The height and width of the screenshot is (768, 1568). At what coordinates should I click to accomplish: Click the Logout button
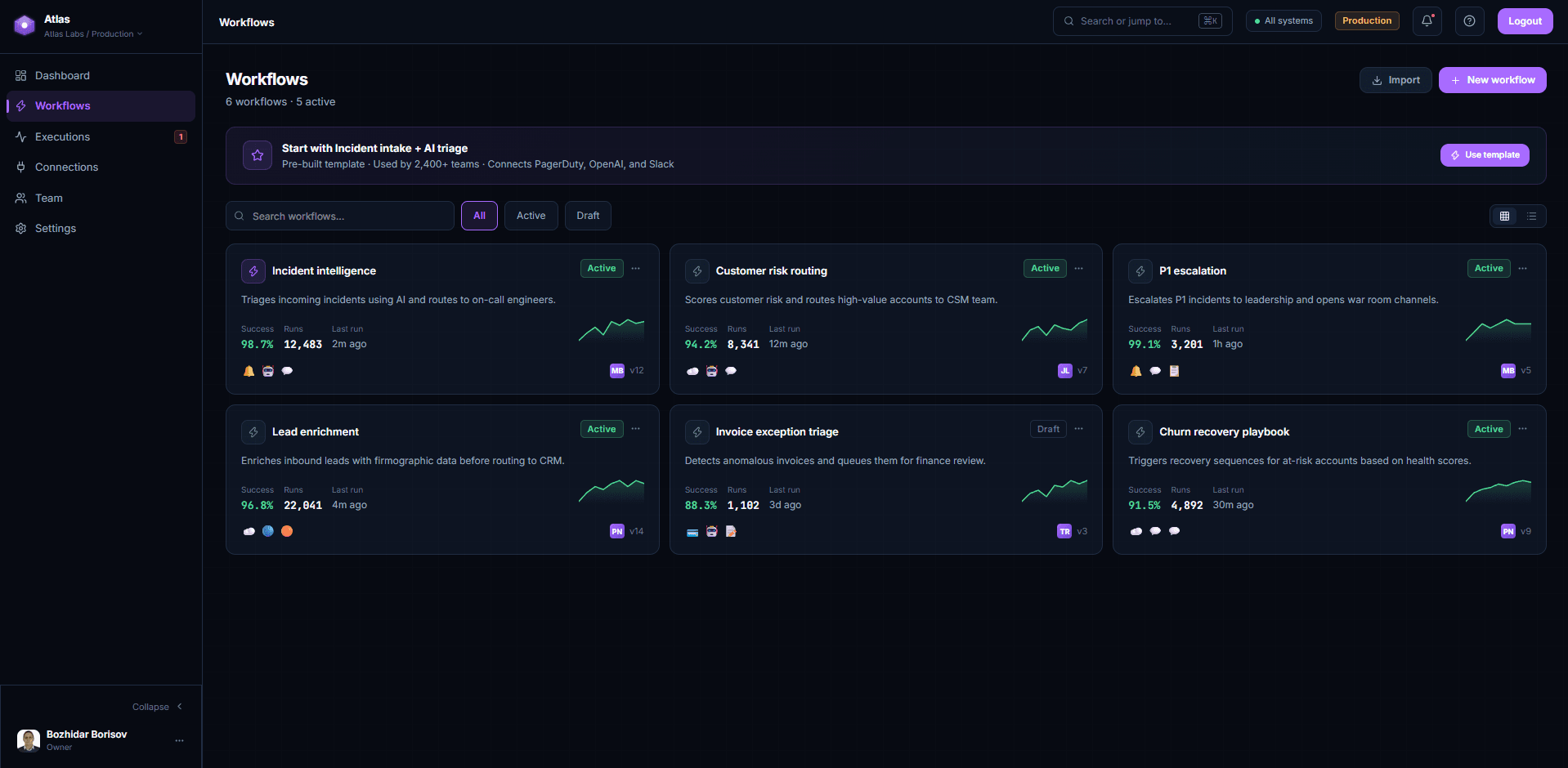1525,21
